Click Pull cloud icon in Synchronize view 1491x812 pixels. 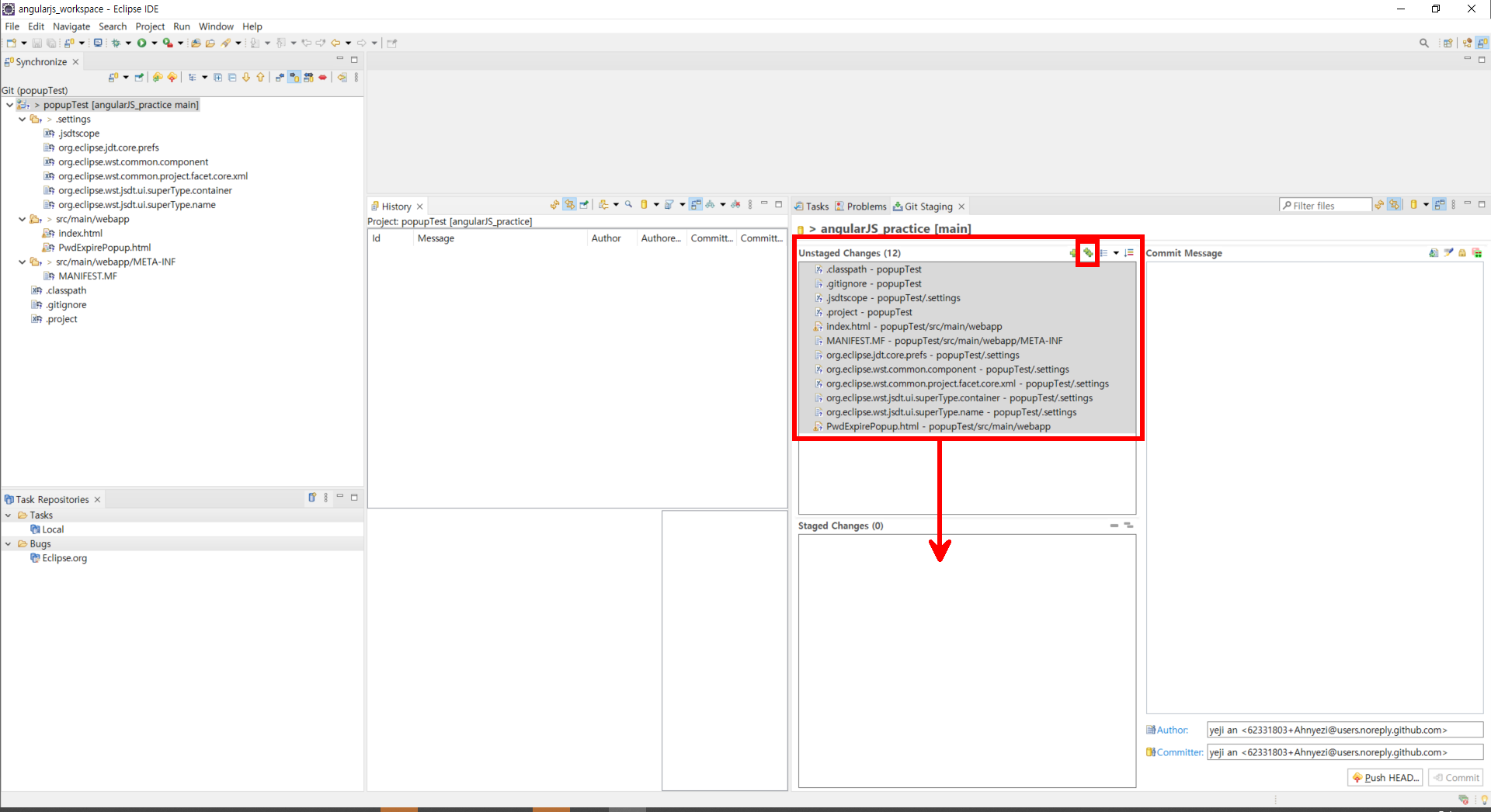tap(158, 78)
